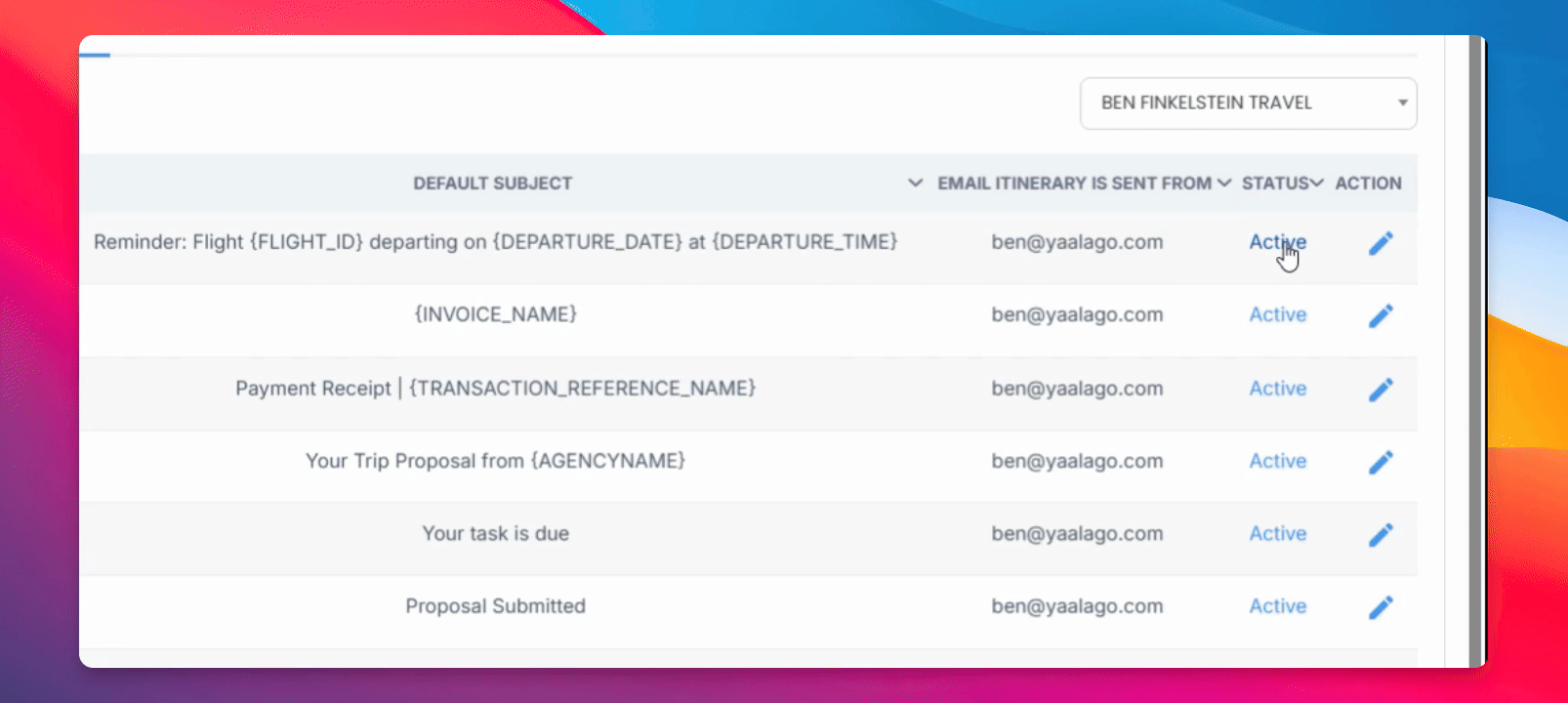Click the Proposal Submitted subject cell
This screenshot has width=1568, height=703.
click(x=495, y=606)
